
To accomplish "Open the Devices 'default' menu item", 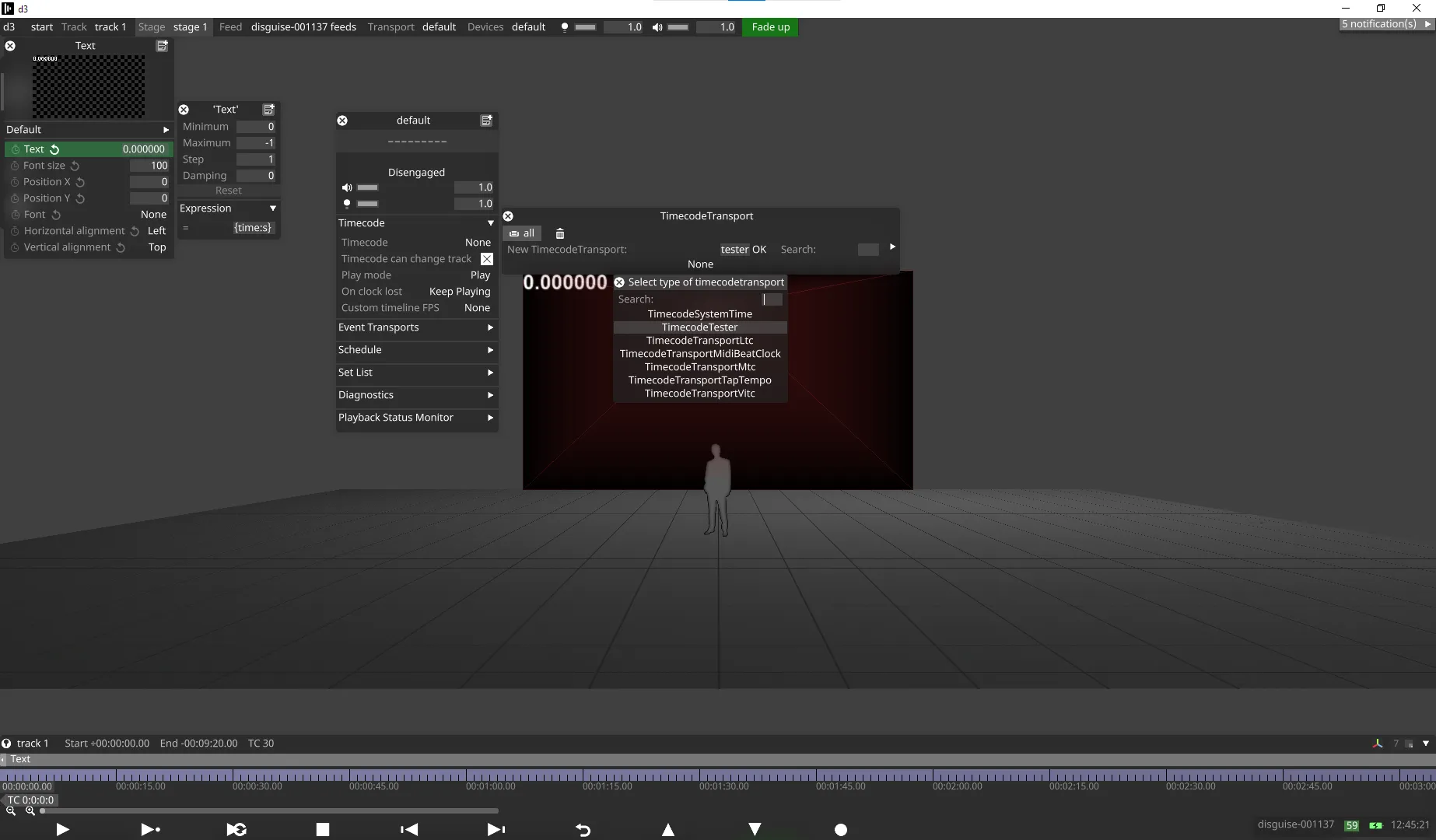I will coord(528,27).
